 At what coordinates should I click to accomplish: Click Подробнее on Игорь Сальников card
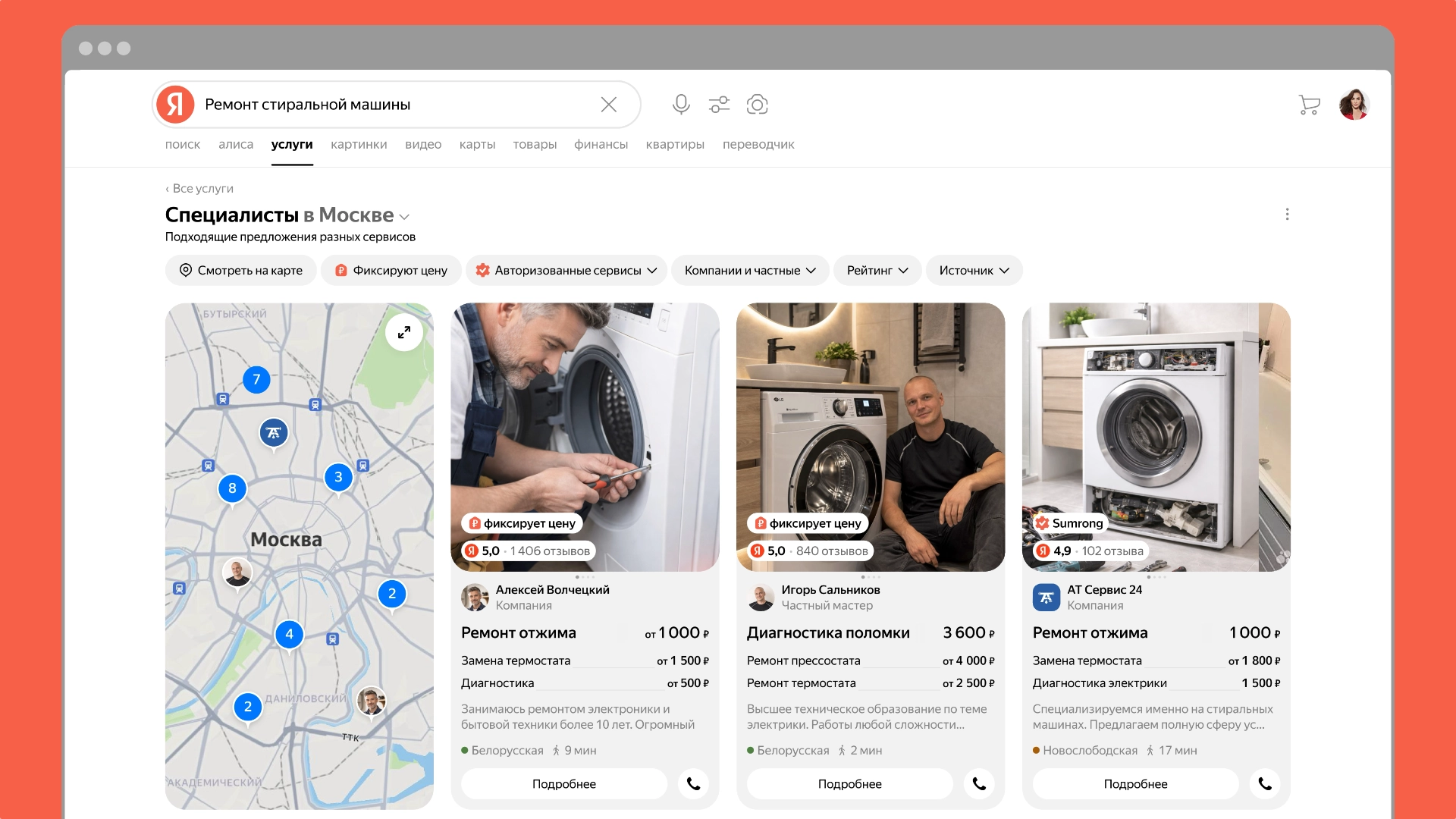coord(849,783)
